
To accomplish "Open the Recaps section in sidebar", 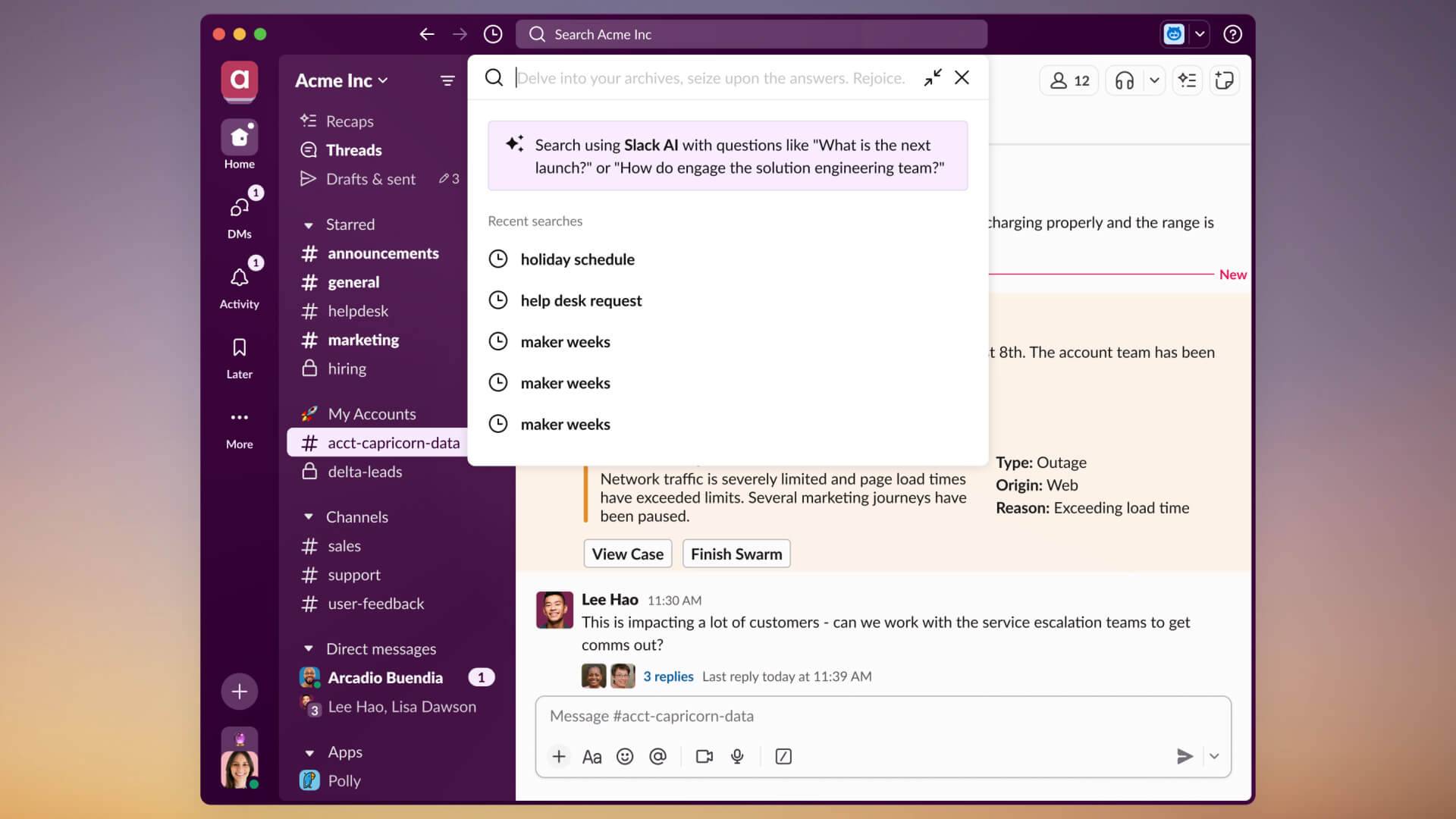I will point(350,121).
